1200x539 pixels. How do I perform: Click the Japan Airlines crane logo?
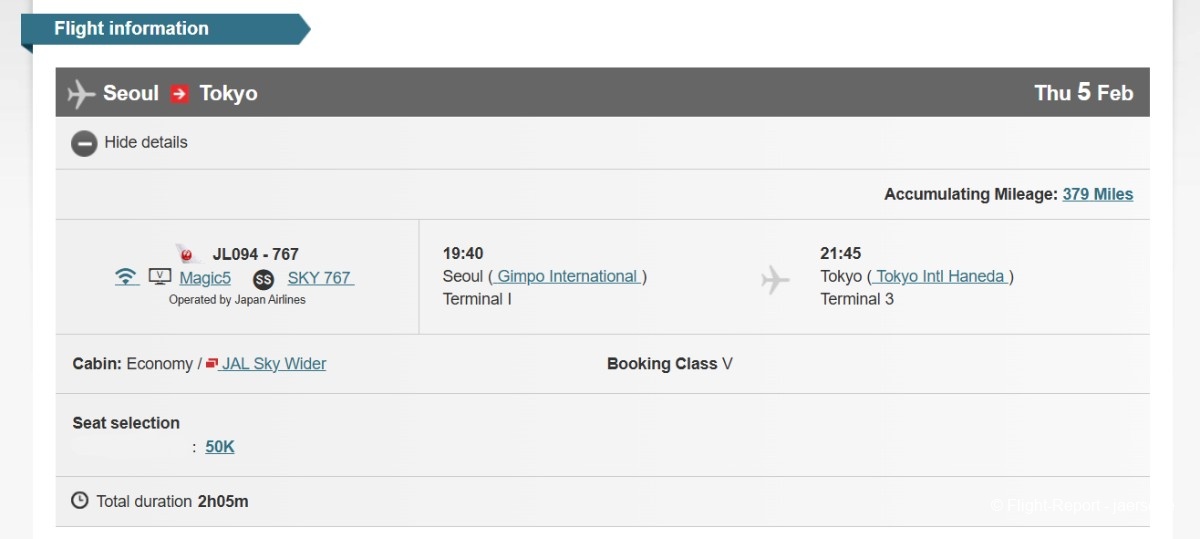click(188, 254)
